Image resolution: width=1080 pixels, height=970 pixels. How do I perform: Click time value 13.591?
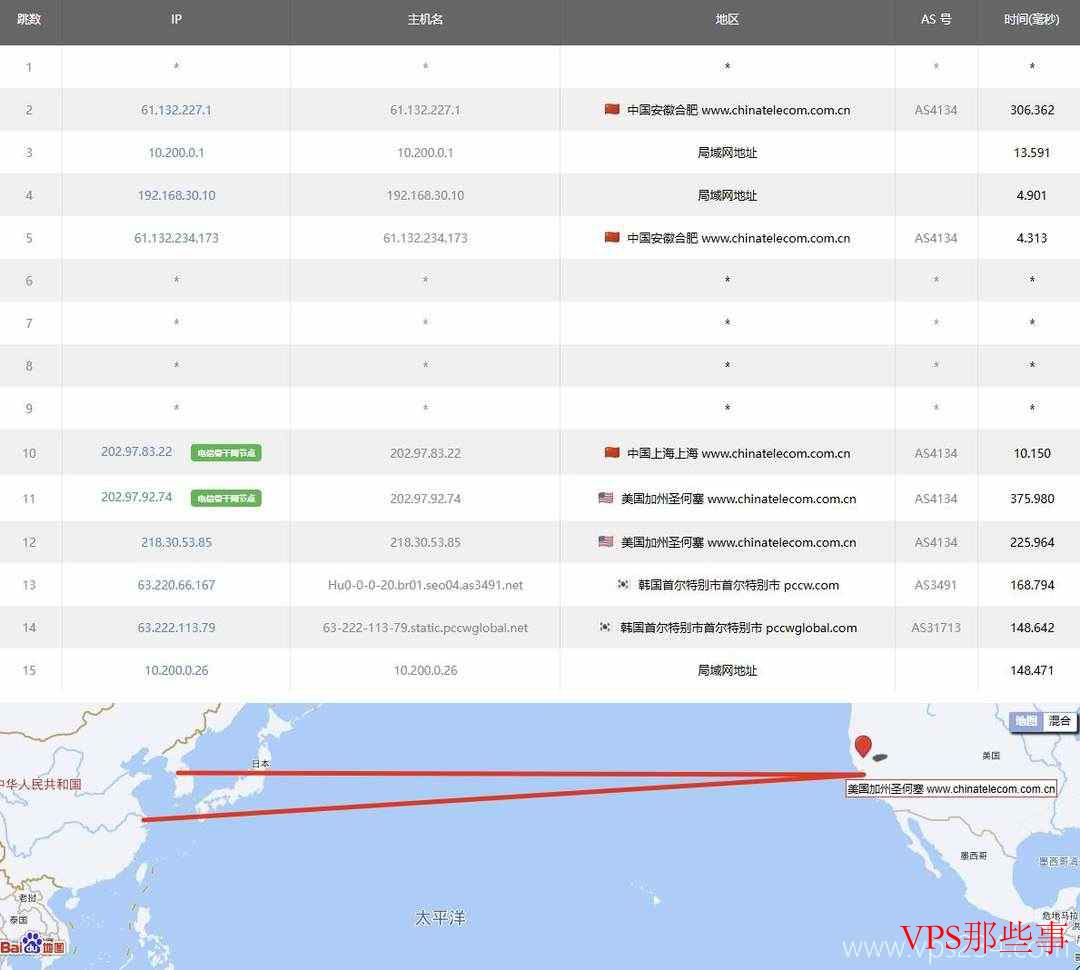[x=1032, y=153]
